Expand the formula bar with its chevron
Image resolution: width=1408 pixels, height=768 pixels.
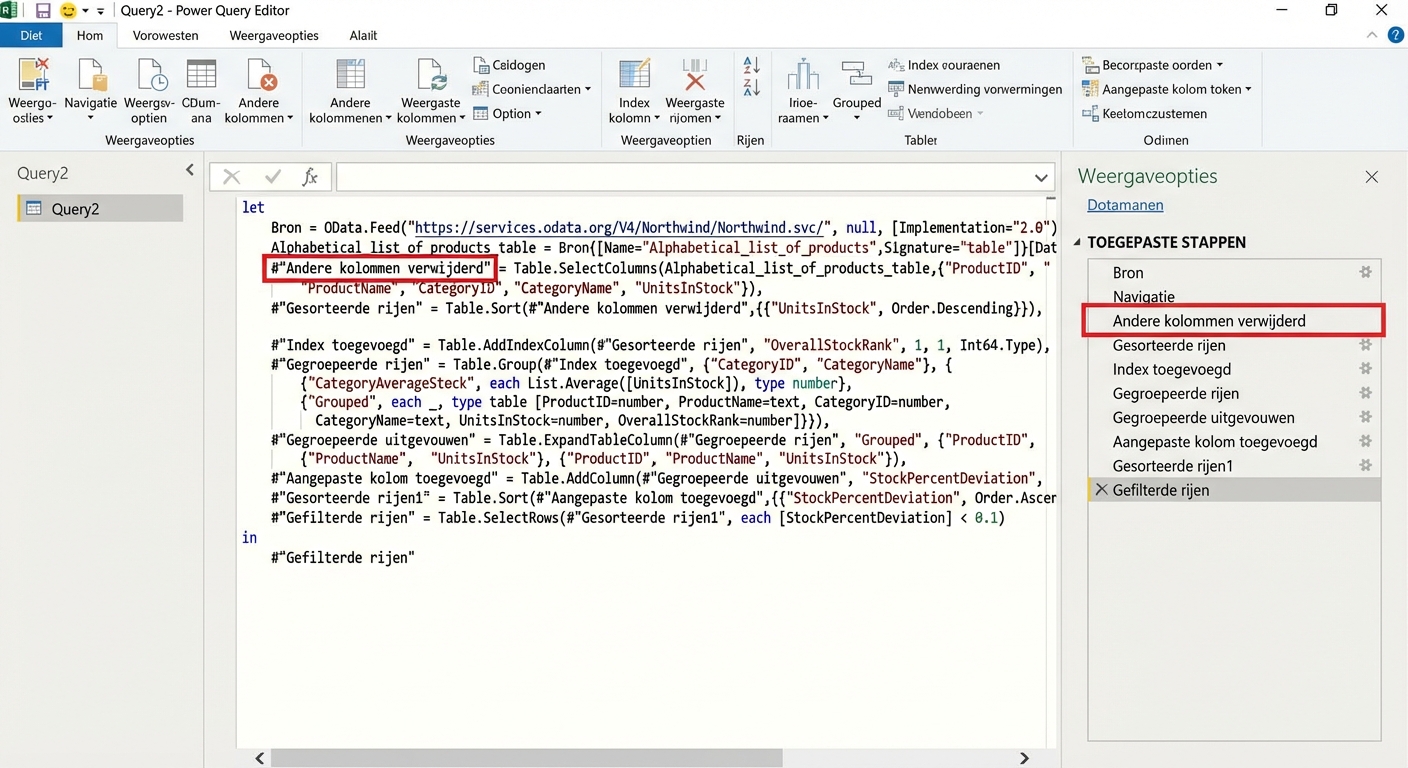1041,176
